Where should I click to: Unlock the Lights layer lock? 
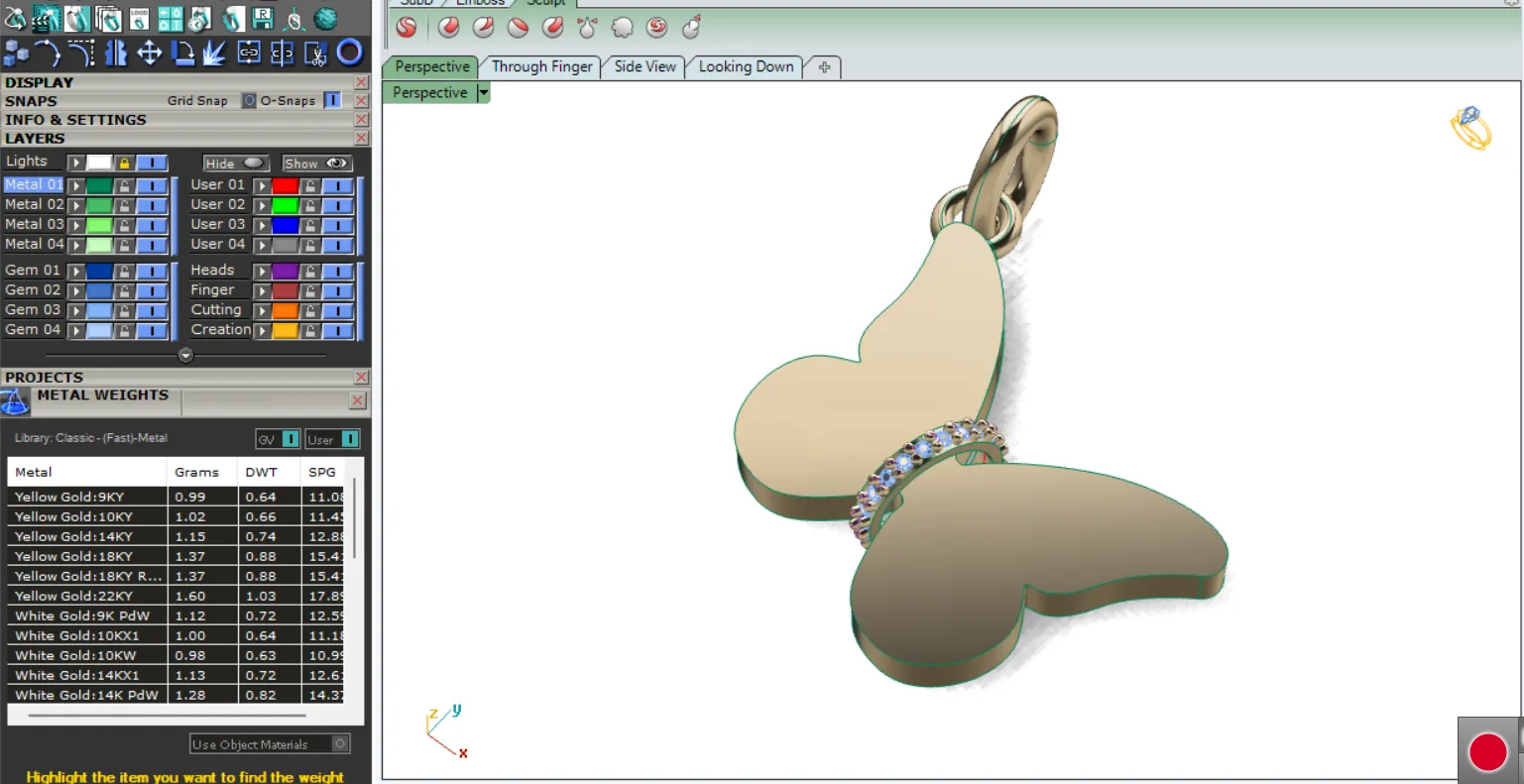point(124,163)
